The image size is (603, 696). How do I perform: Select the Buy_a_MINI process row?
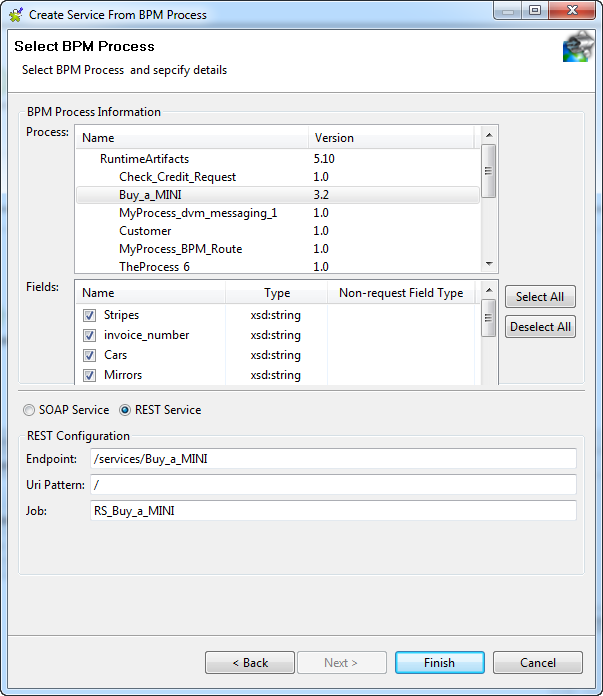pyautogui.click(x=278, y=195)
